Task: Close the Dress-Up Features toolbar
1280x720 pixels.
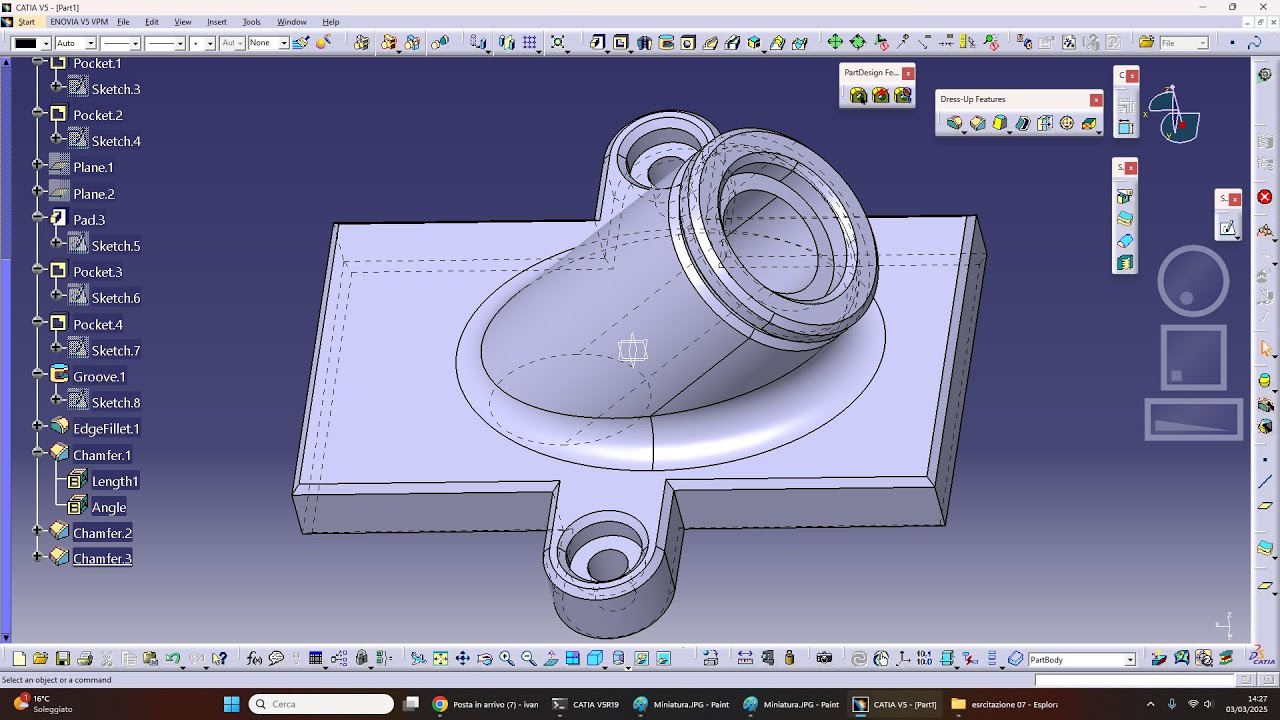Action: (x=1096, y=99)
